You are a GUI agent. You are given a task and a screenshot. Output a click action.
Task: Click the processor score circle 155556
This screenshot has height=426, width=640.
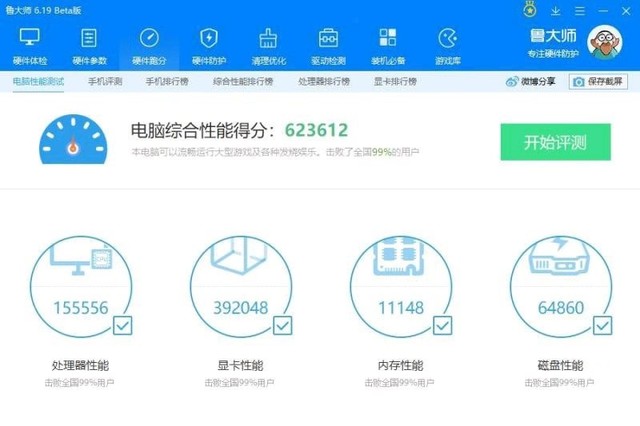tap(81, 286)
